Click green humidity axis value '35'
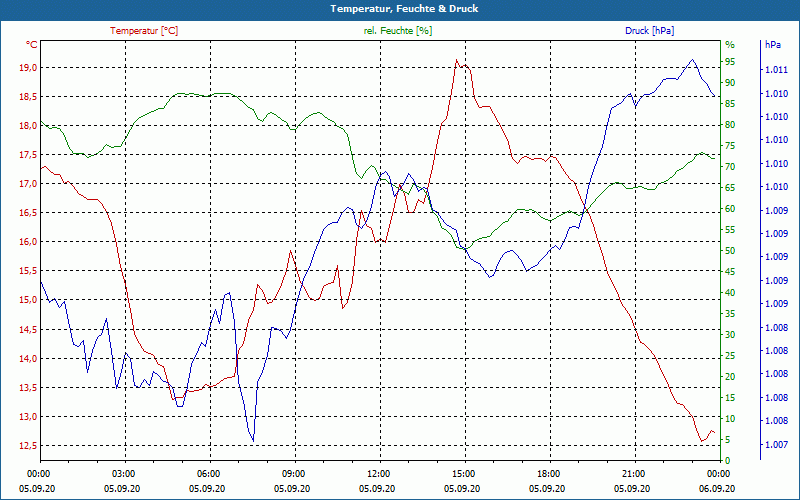The height and width of the screenshot is (500, 800). pos(730,314)
